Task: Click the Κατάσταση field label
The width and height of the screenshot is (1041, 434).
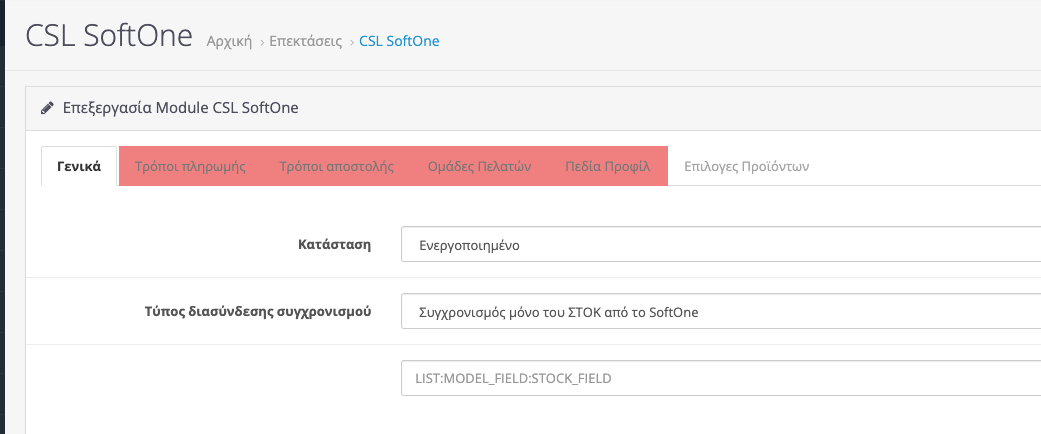Action: point(335,244)
